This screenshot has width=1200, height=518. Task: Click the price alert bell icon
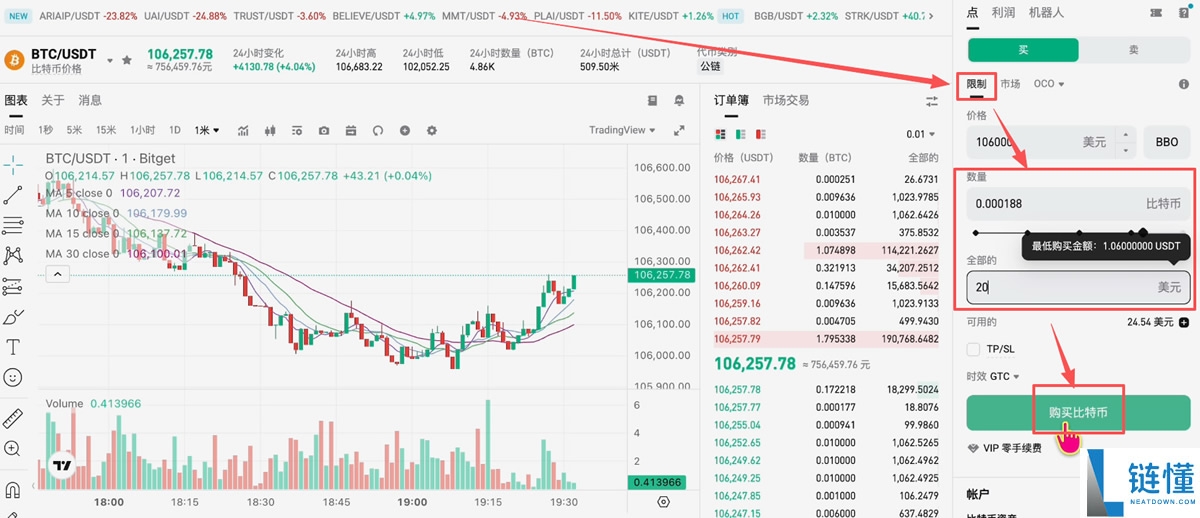pos(679,101)
